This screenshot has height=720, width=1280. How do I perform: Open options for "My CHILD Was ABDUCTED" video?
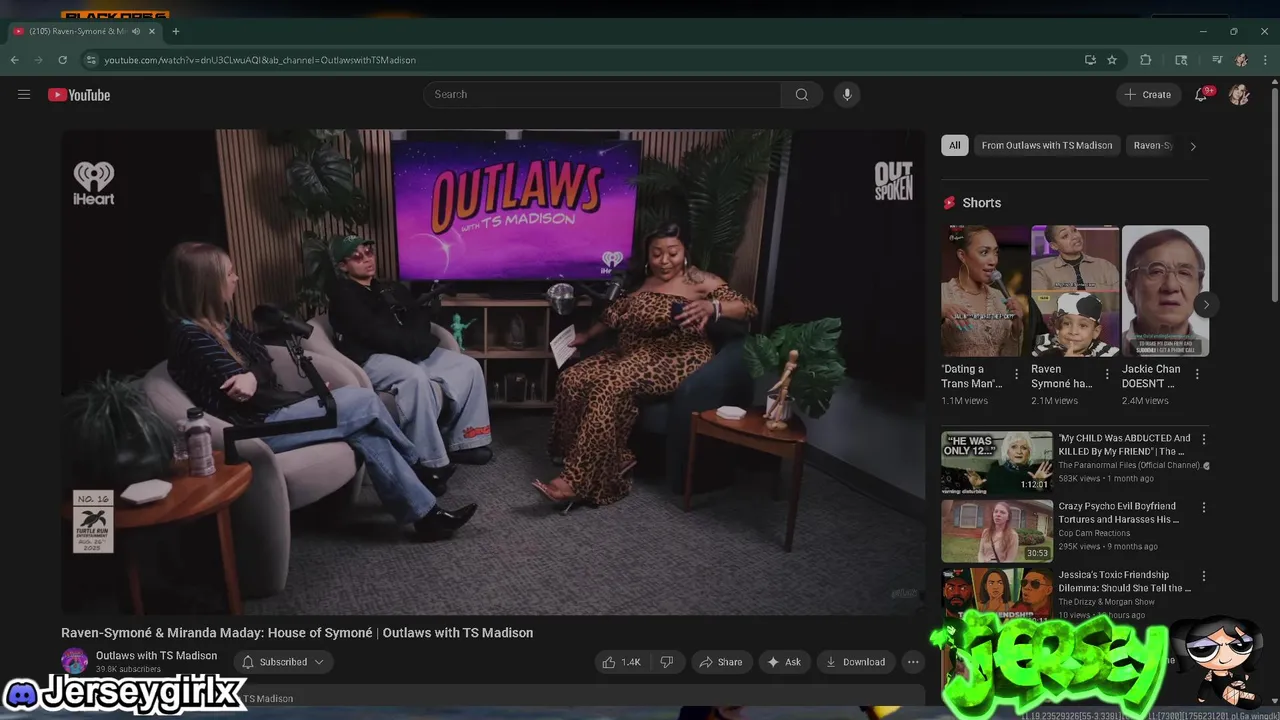point(1204,439)
